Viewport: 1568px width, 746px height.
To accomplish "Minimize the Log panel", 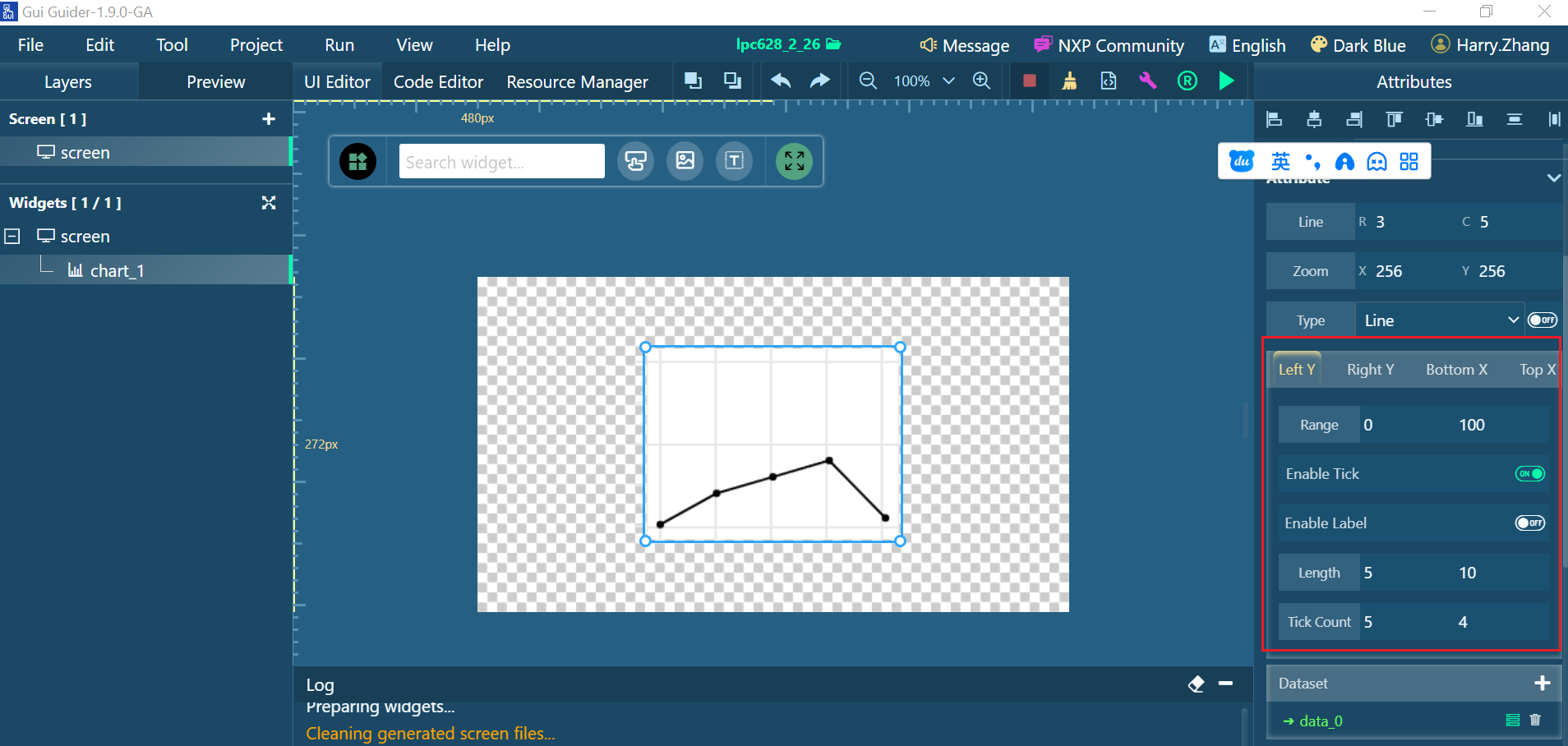I will tap(1225, 684).
